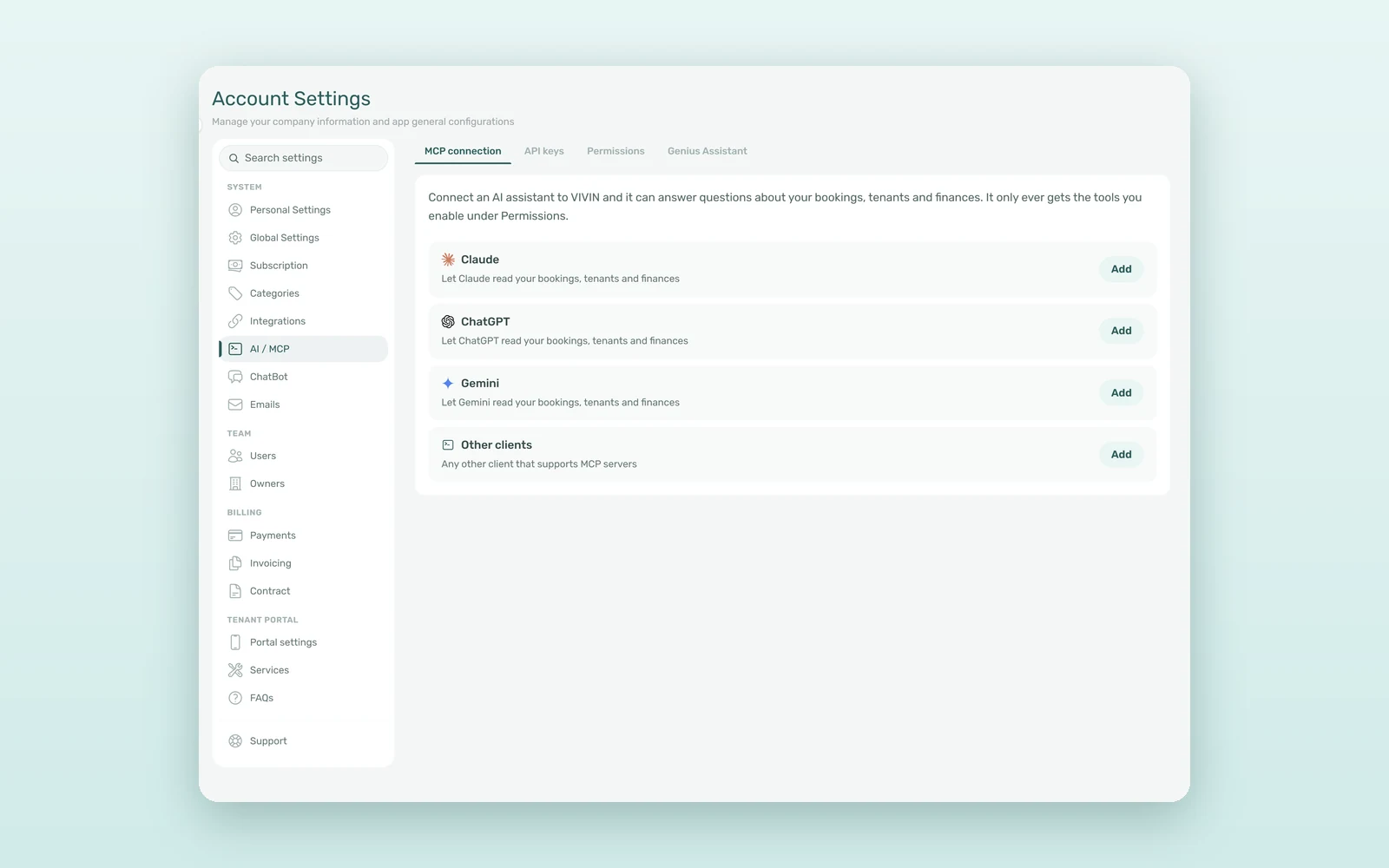Screen dimensions: 1389x868
Task: Click the Account Settings heading
Action: (x=291, y=99)
